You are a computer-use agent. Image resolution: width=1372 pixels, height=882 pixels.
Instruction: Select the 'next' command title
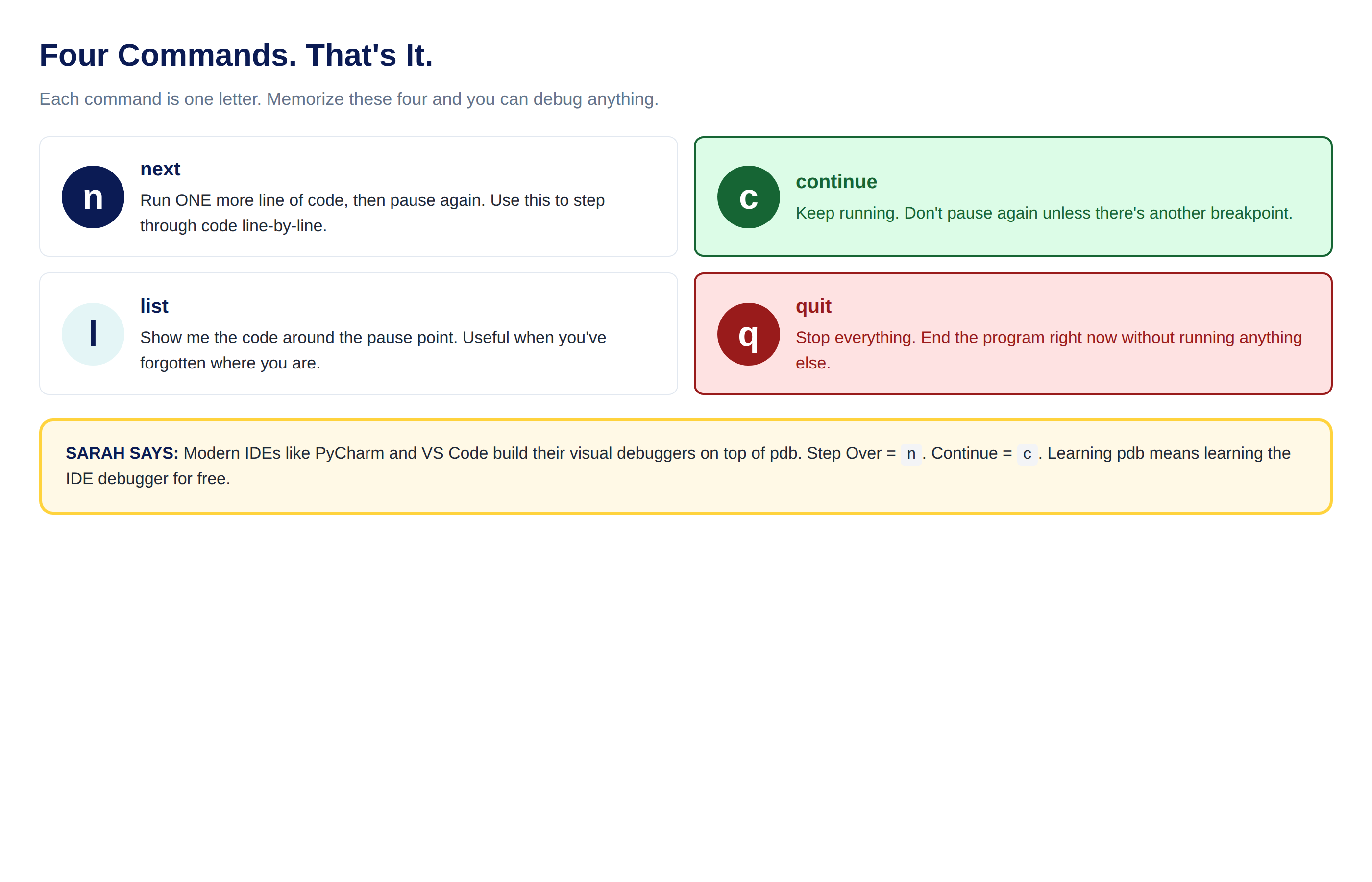point(160,169)
